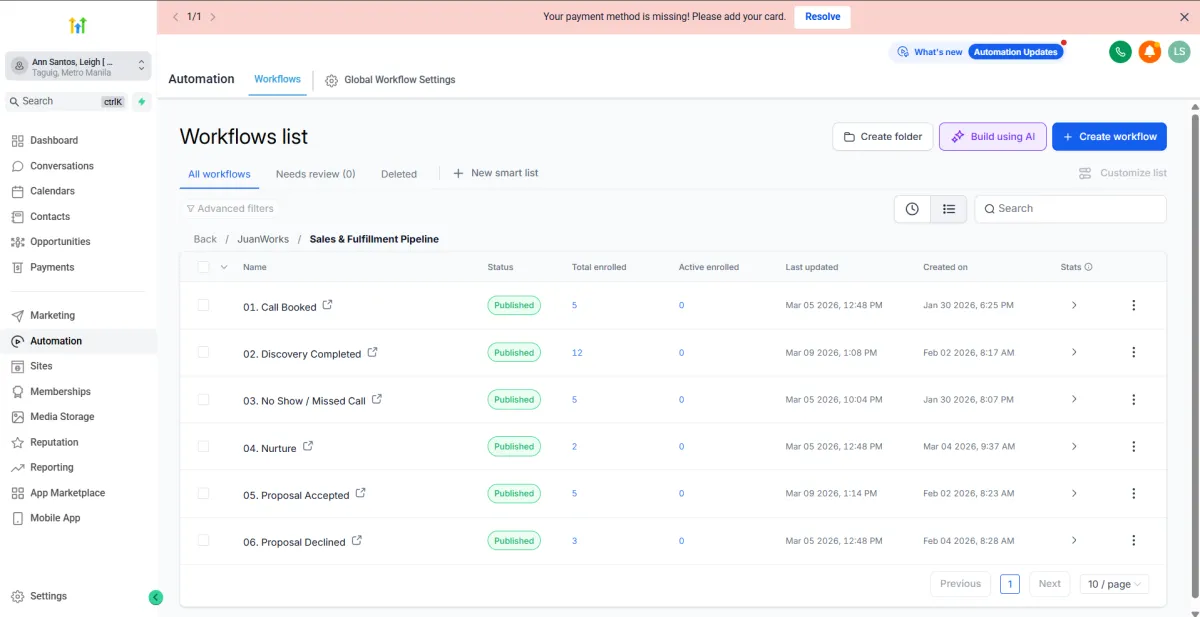
Task: Switch to the Workflows tab
Action: (277, 79)
